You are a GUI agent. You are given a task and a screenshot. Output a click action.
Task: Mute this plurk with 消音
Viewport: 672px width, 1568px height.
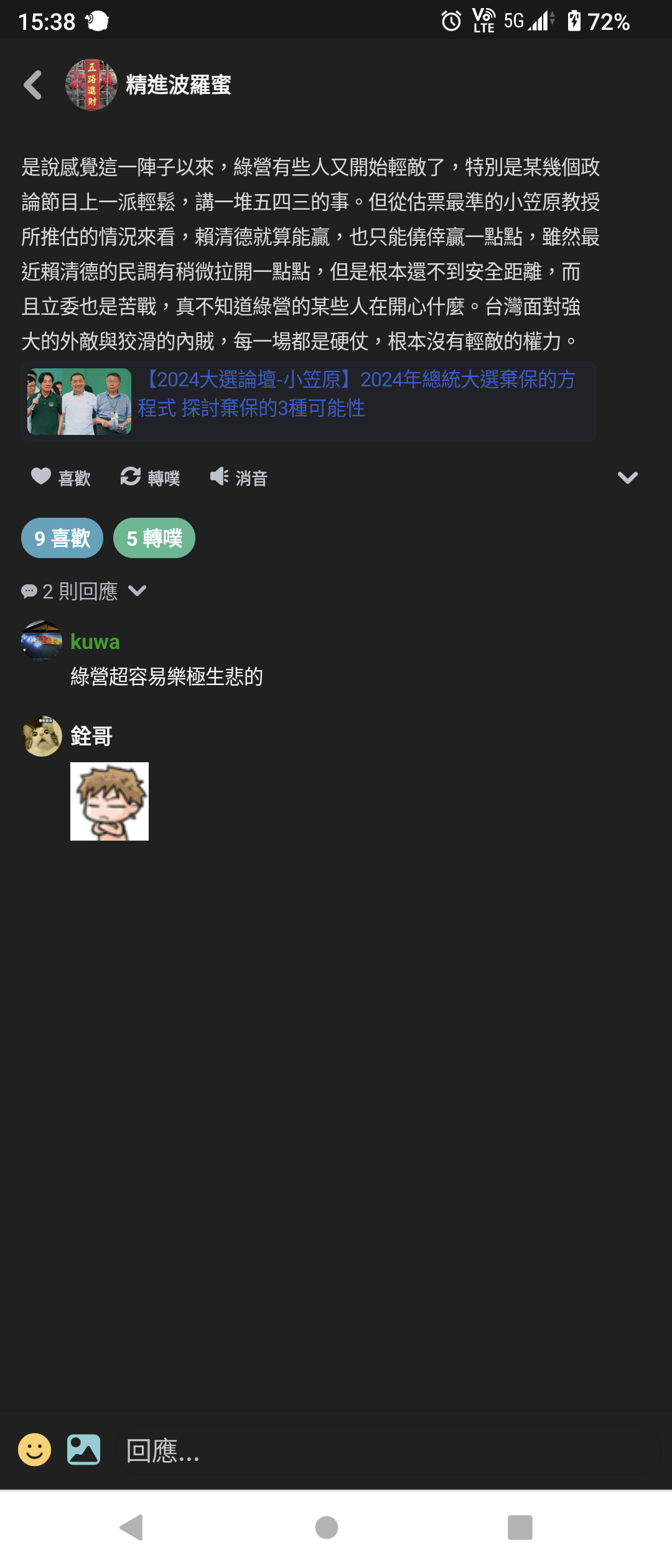[x=239, y=477]
